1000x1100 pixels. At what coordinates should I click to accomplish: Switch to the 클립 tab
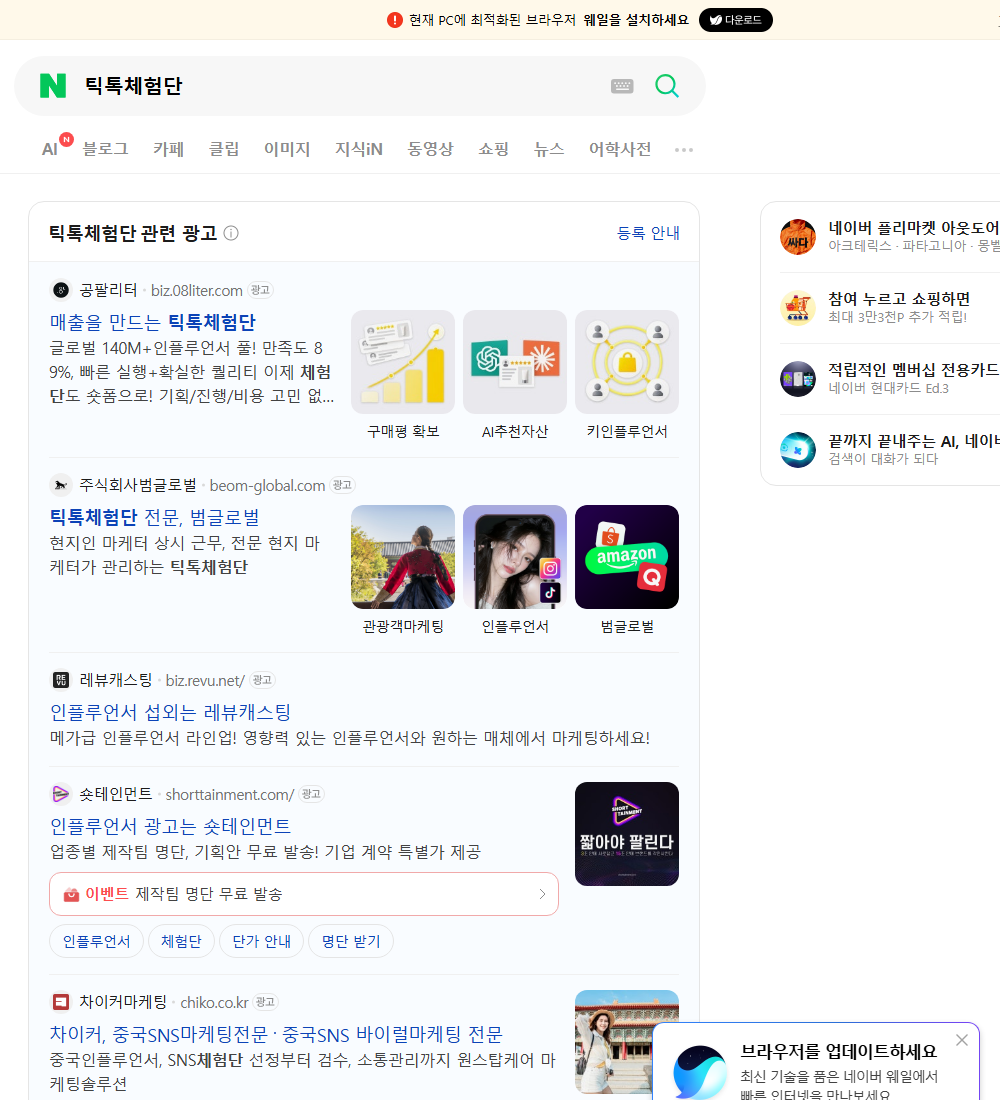click(x=224, y=149)
